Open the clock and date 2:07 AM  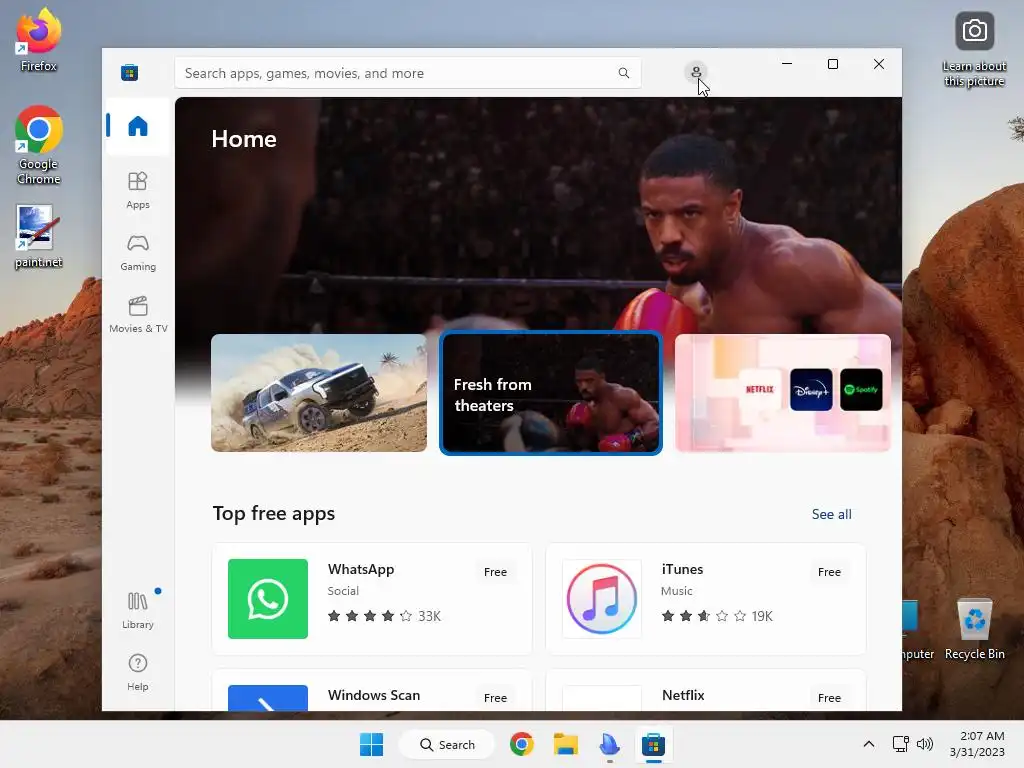point(977,744)
